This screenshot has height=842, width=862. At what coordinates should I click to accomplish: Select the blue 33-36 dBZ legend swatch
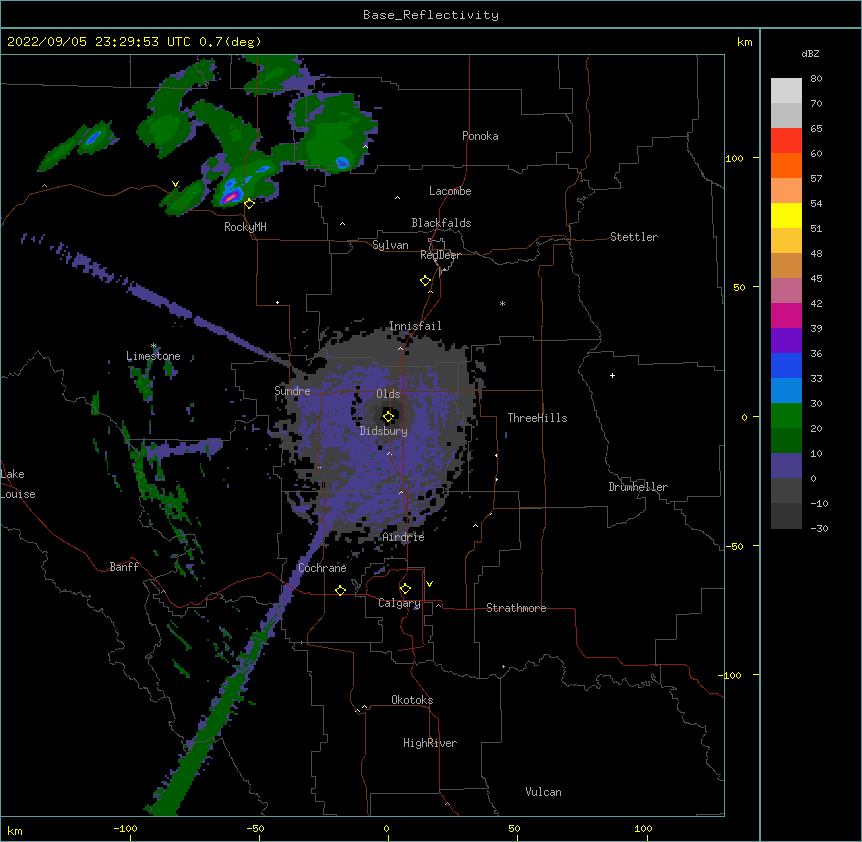(786, 365)
